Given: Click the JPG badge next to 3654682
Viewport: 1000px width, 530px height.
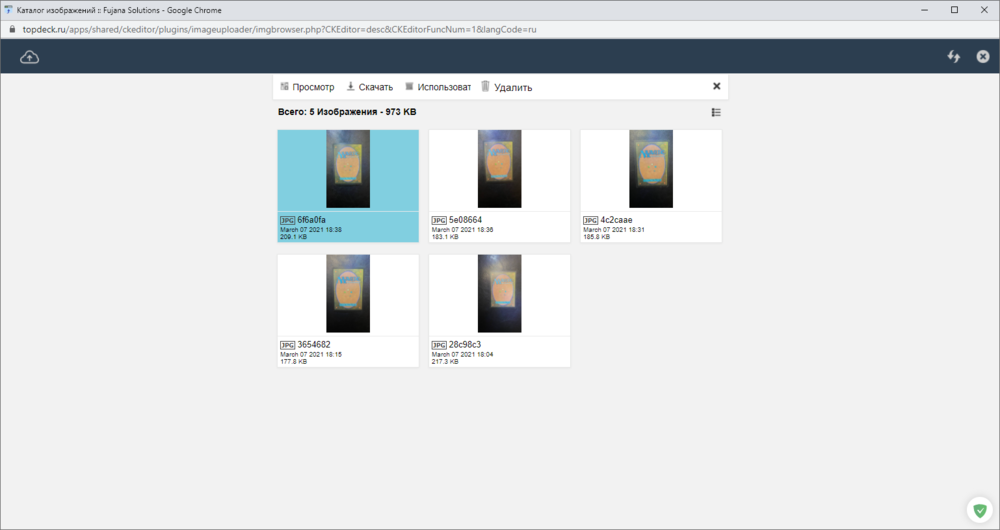Looking at the screenshot, I should click(287, 345).
